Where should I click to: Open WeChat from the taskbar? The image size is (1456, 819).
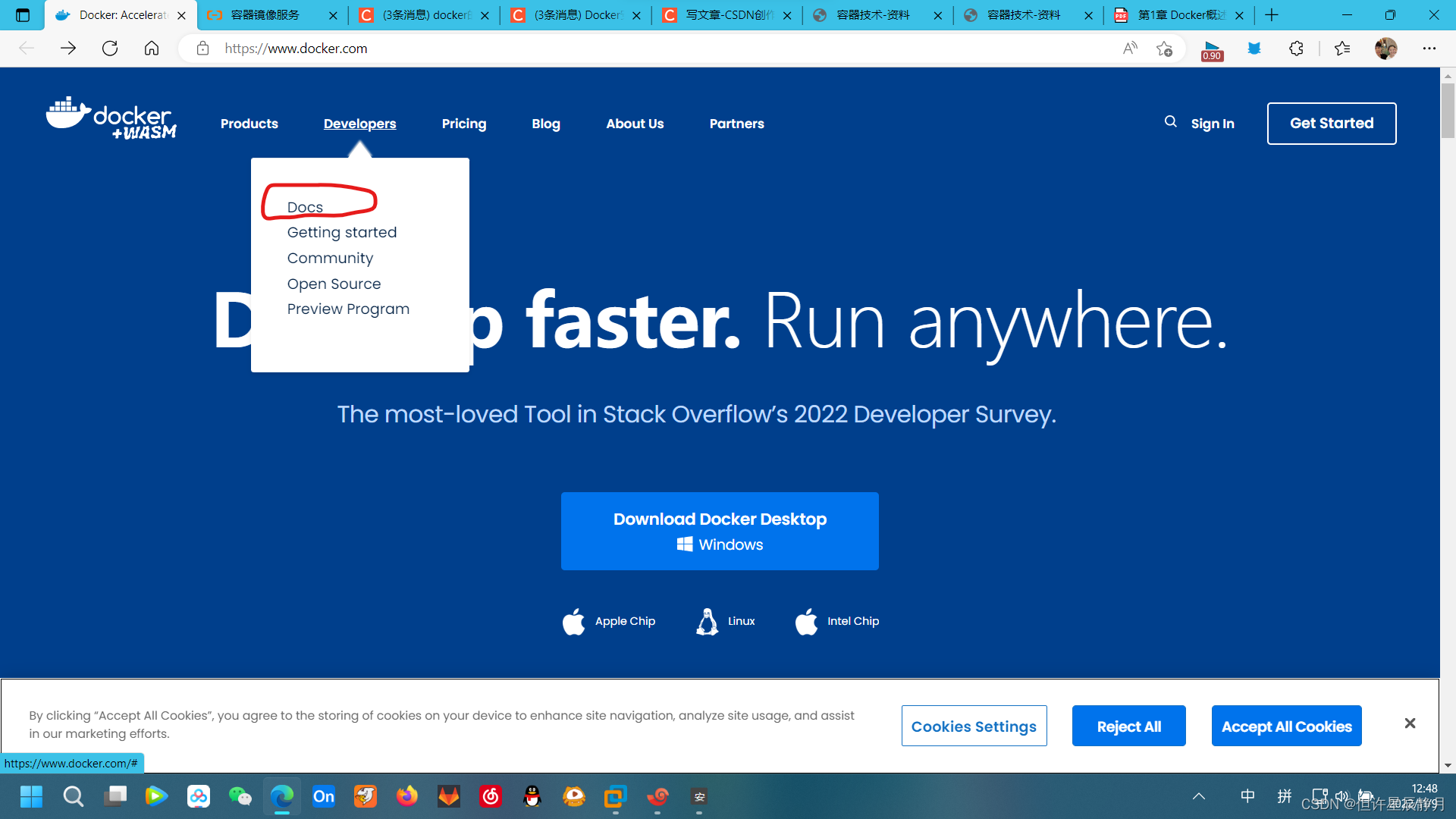click(240, 796)
